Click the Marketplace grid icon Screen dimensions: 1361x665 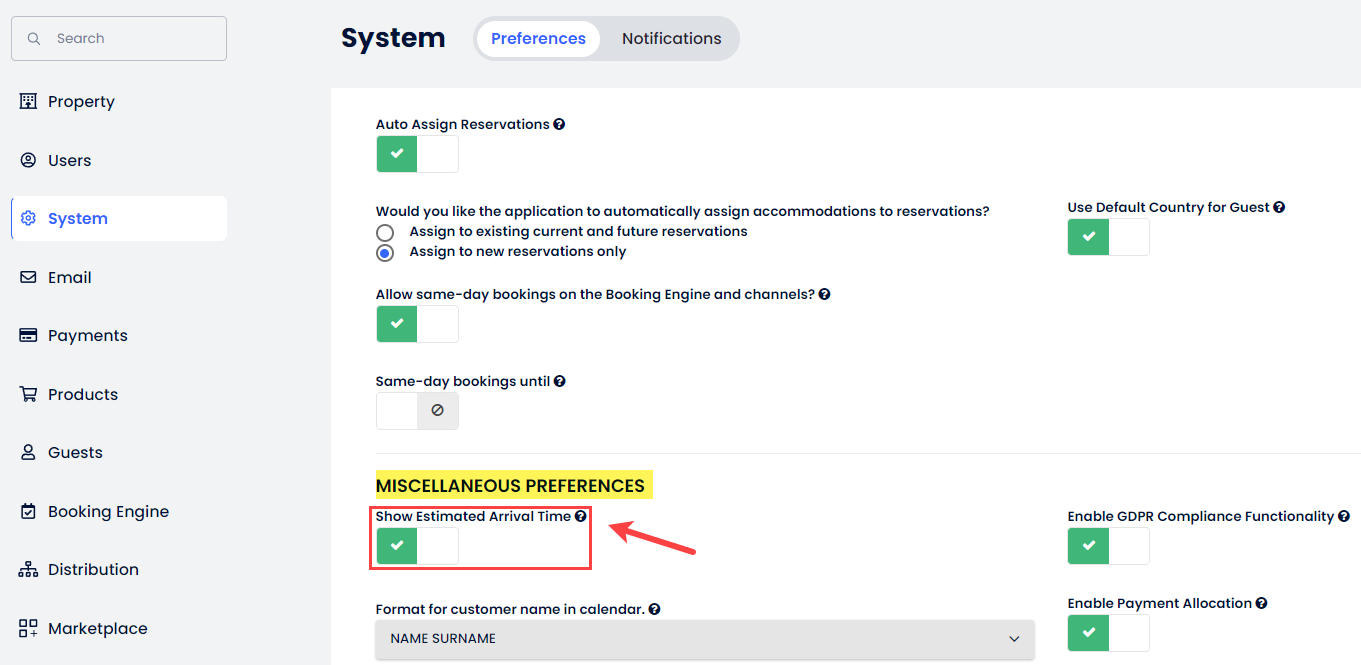(x=28, y=628)
